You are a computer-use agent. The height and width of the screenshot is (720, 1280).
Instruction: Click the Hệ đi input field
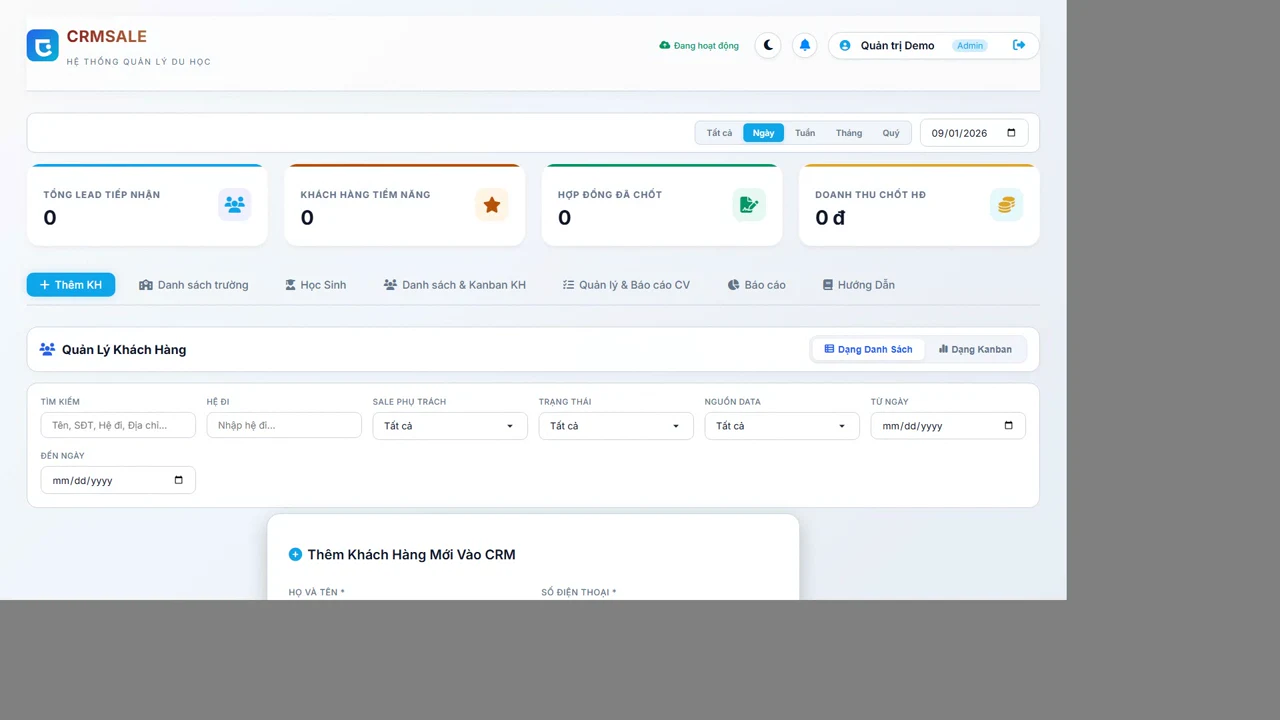[x=284, y=425]
